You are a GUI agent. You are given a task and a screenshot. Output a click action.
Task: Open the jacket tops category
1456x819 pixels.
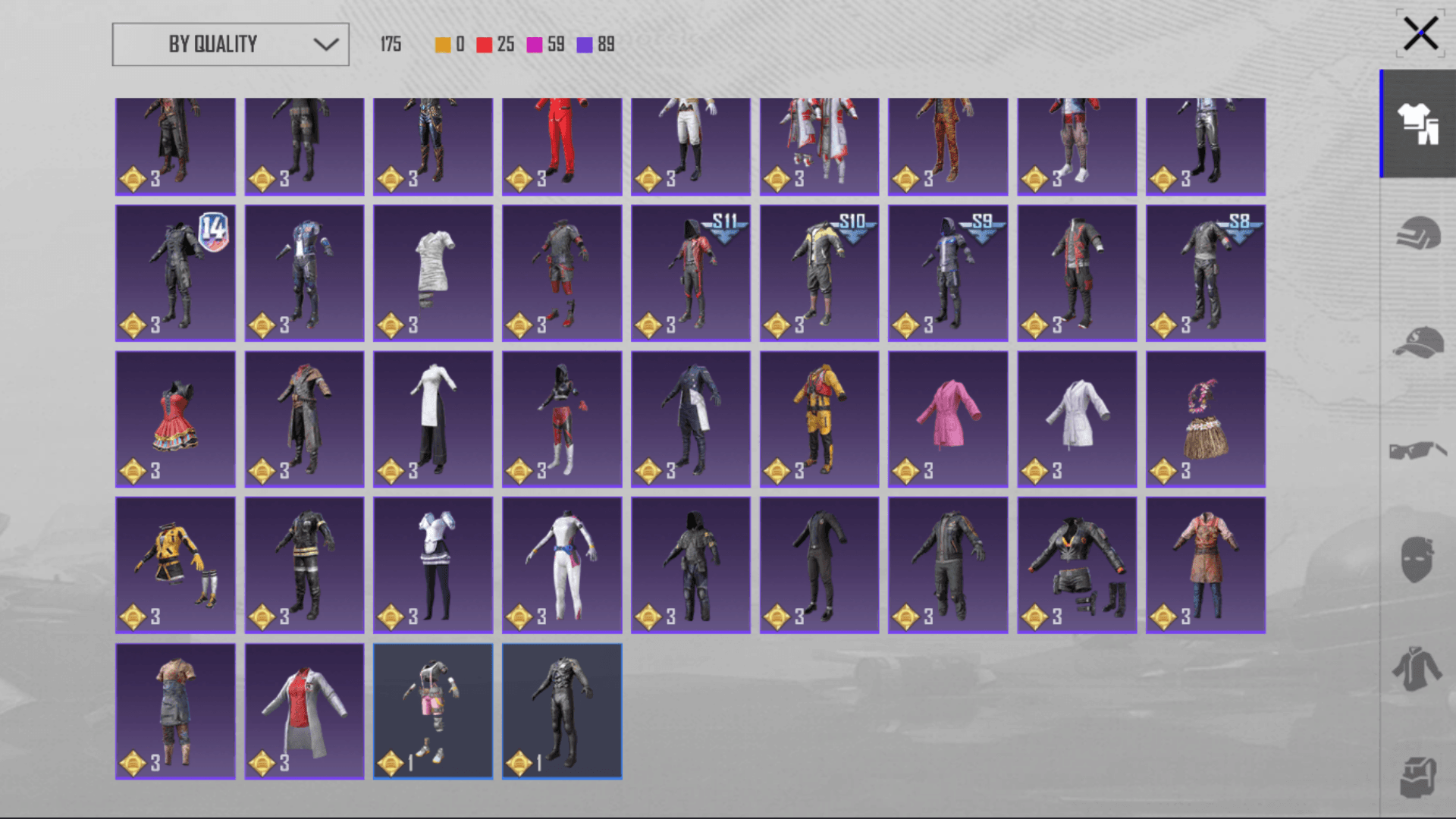coord(1417,668)
